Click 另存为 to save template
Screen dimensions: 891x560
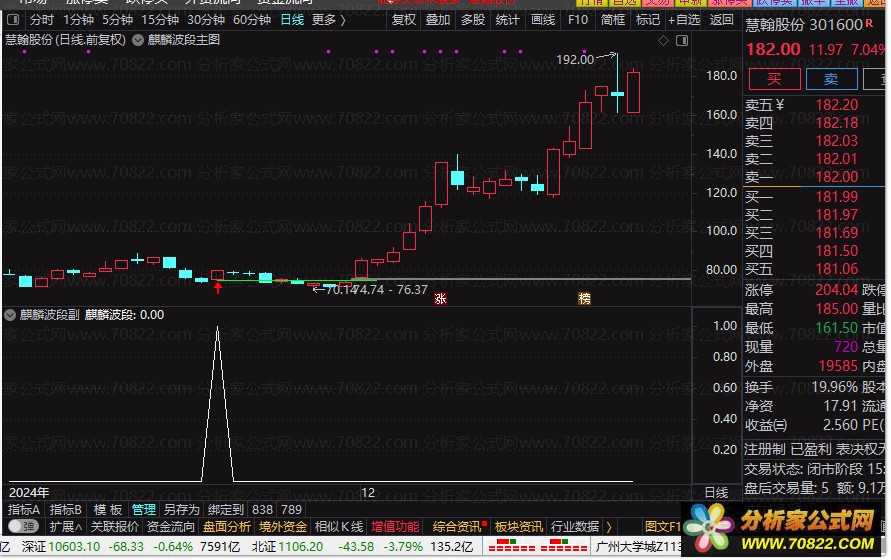tap(182, 509)
